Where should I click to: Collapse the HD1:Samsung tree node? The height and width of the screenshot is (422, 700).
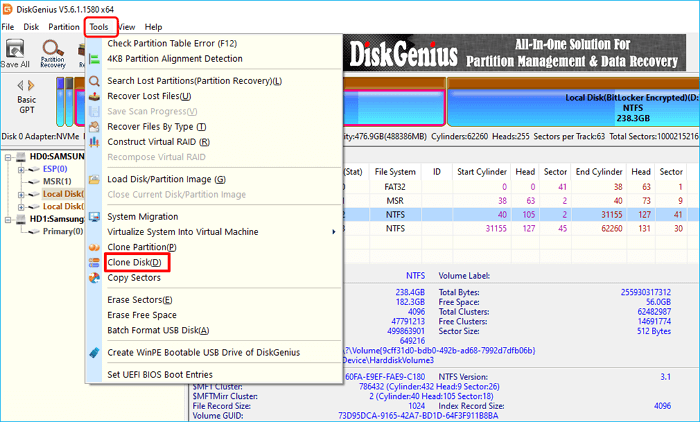8,220
